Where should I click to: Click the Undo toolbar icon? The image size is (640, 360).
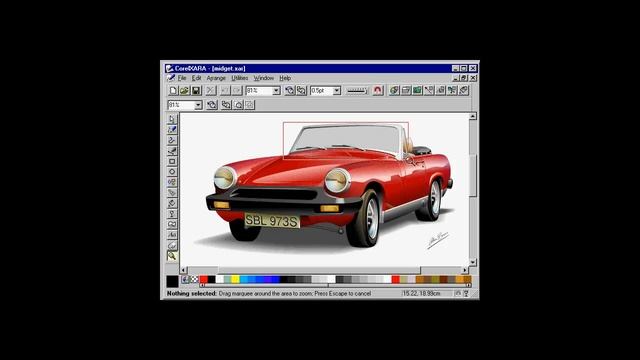coord(225,91)
